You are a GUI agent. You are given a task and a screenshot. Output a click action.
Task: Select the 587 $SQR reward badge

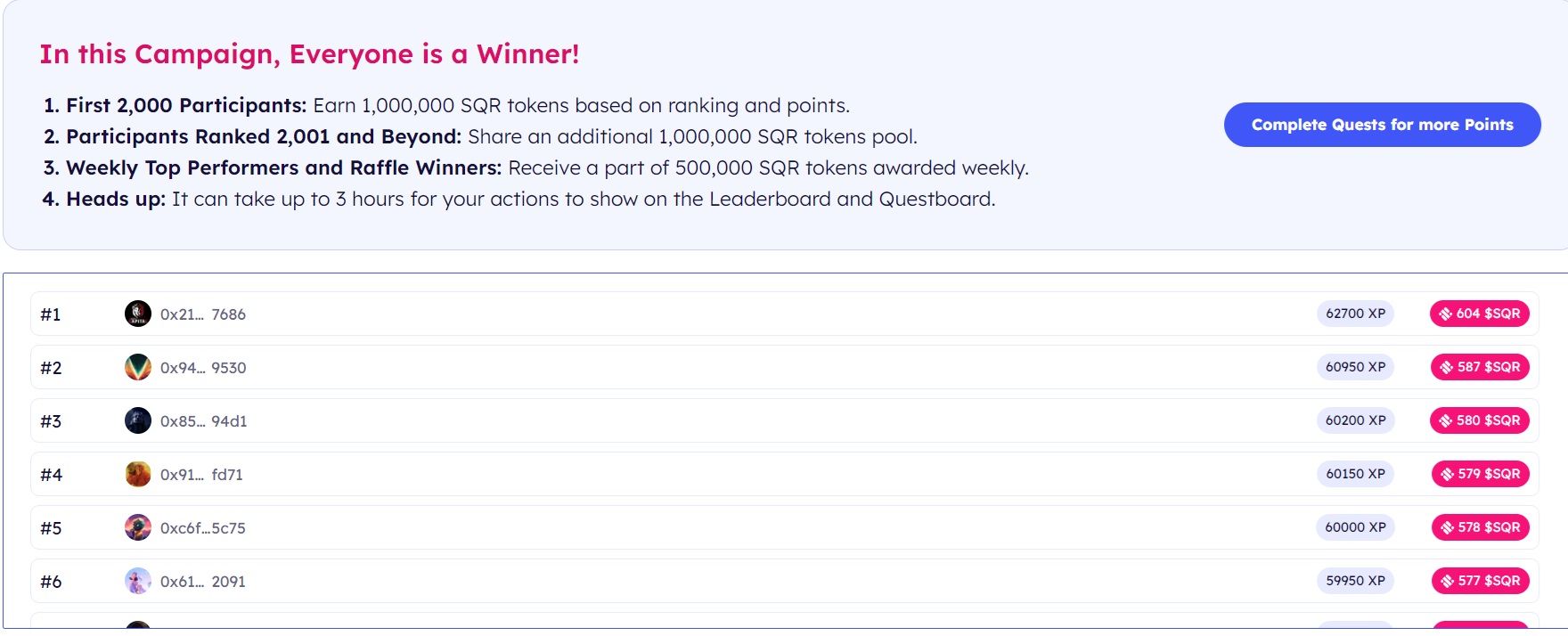pos(1480,367)
